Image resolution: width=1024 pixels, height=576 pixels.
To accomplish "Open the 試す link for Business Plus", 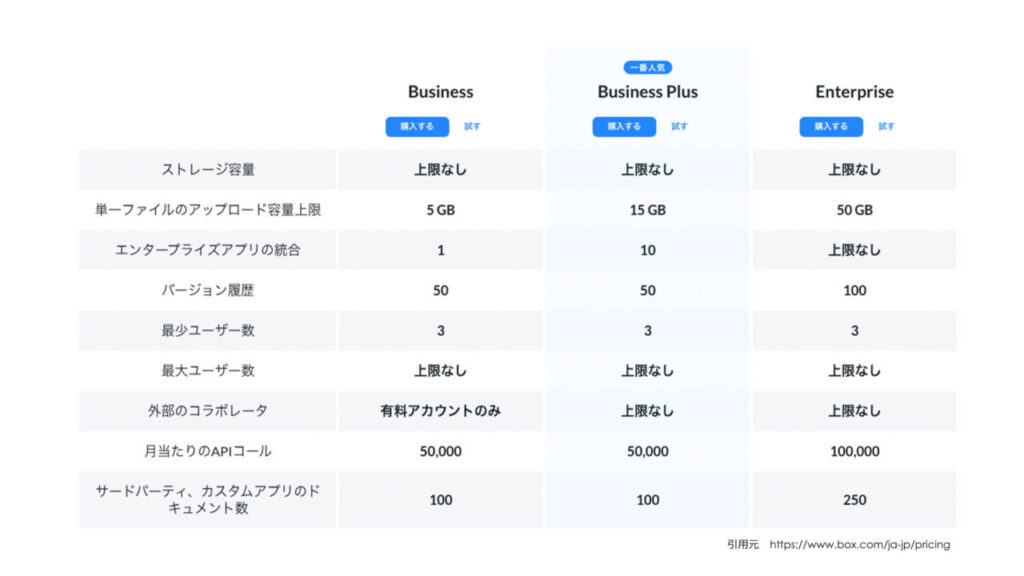I will tap(679, 126).
